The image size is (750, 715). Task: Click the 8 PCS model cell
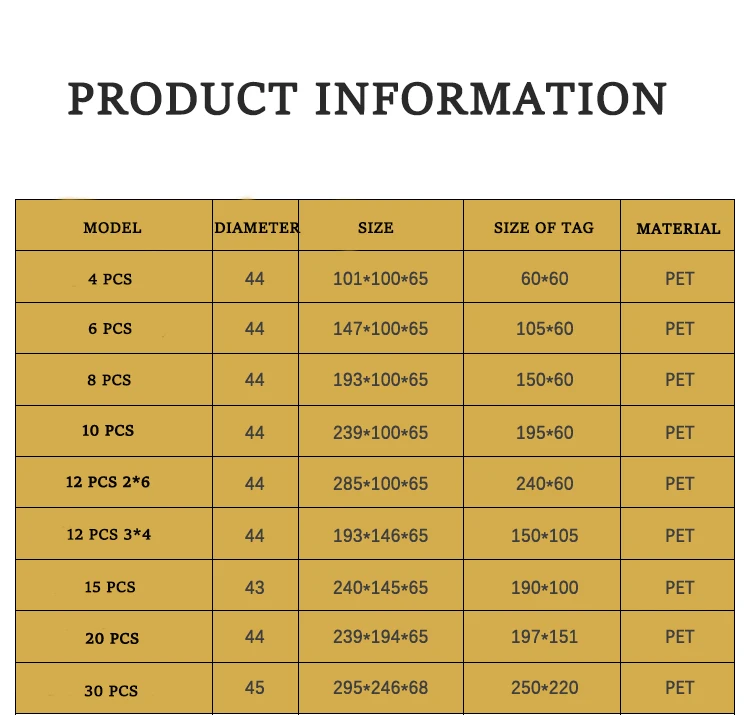click(x=110, y=380)
